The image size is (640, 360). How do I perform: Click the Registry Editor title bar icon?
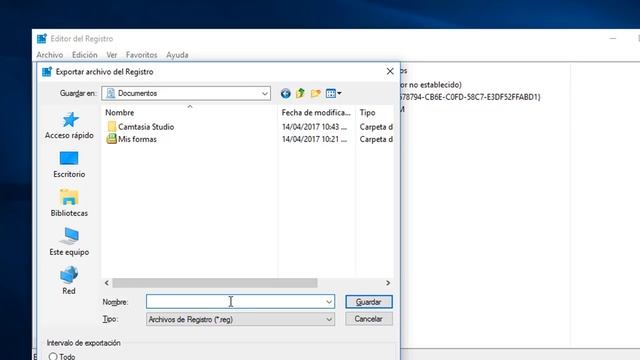[x=42, y=39]
